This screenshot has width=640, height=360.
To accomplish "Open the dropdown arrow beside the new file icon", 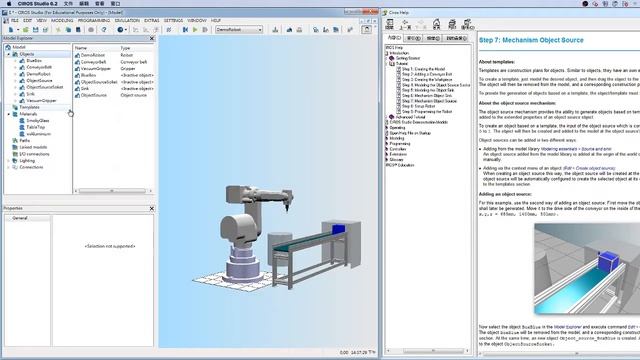I will coord(18,30).
